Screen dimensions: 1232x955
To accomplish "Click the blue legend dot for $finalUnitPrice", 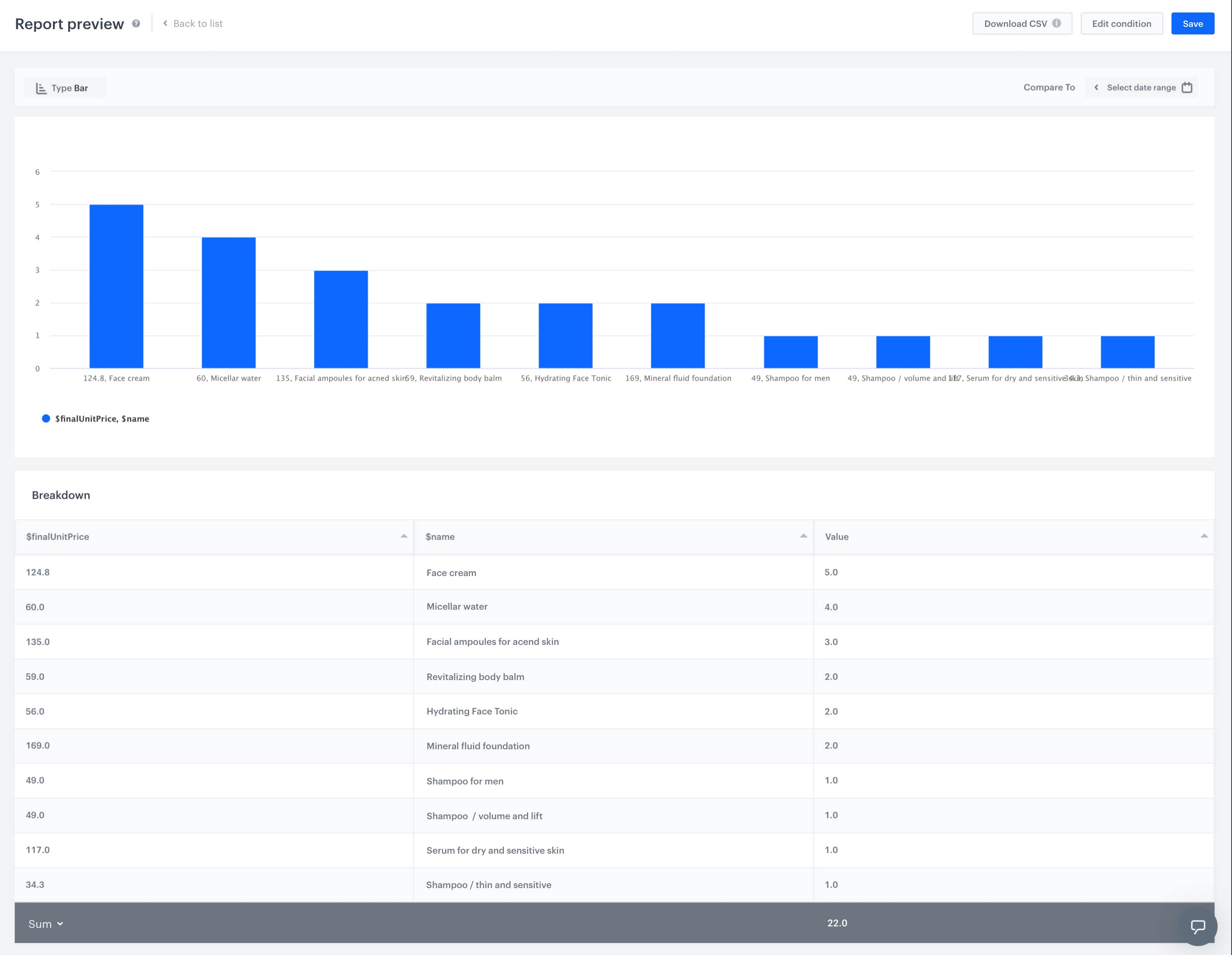I will click(46, 418).
